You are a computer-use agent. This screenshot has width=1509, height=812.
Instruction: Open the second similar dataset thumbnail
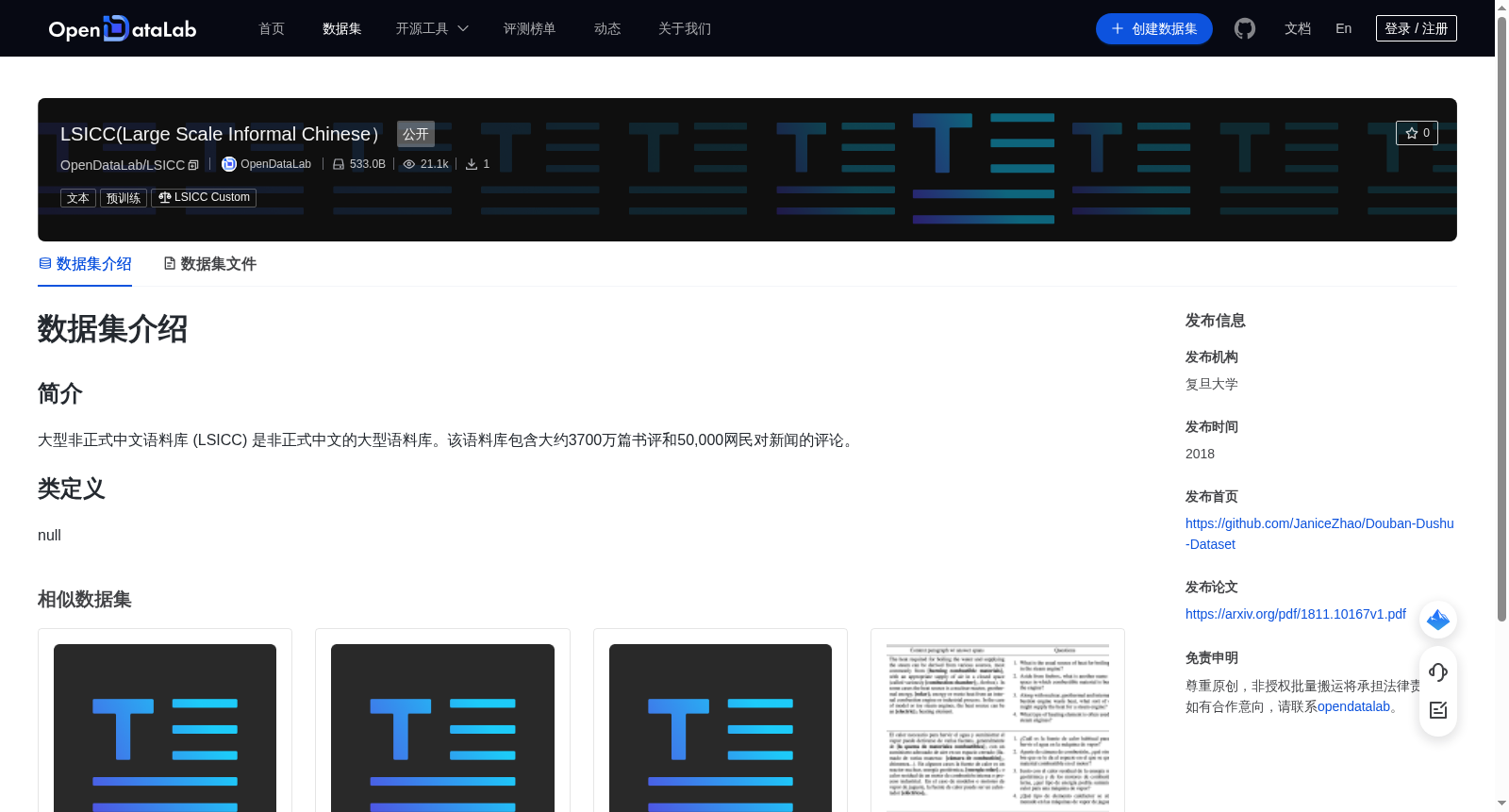coord(442,727)
